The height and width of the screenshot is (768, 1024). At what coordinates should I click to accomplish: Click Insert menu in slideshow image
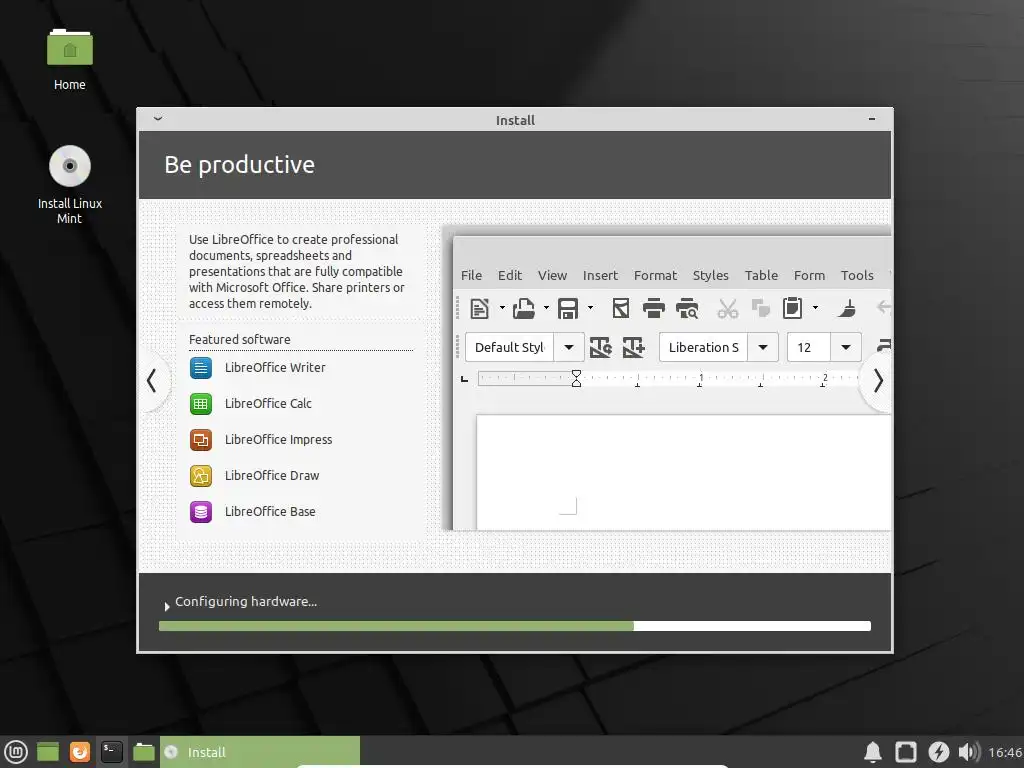pos(600,276)
